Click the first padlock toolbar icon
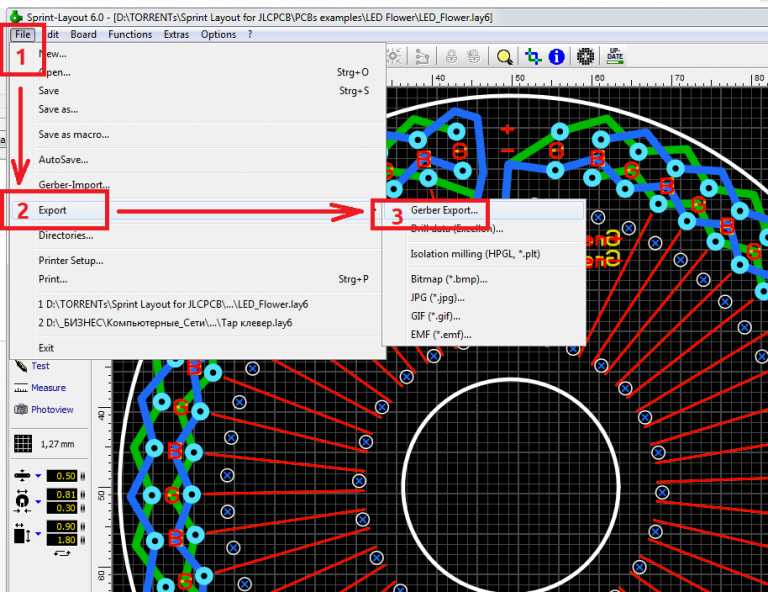This screenshot has height=592, width=768. (x=451, y=57)
